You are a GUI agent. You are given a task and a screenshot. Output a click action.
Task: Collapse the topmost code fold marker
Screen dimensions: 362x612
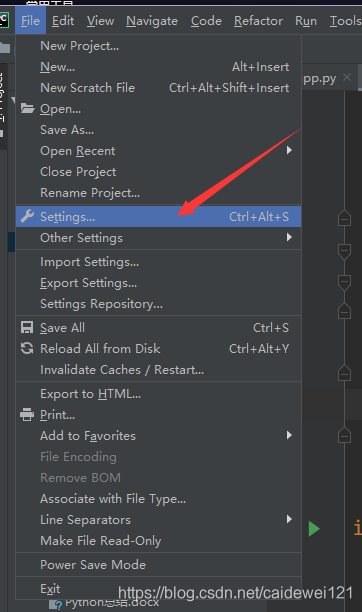click(344, 218)
